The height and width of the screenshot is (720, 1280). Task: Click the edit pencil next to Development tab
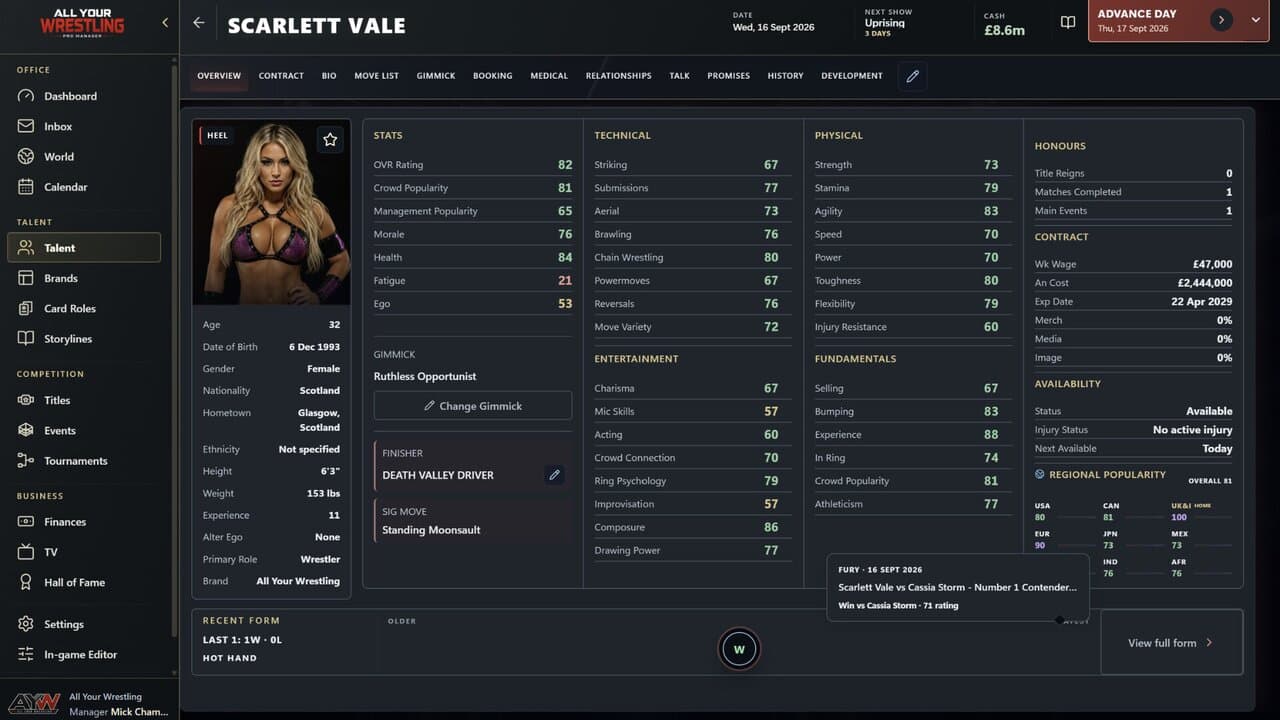point(912,76)
